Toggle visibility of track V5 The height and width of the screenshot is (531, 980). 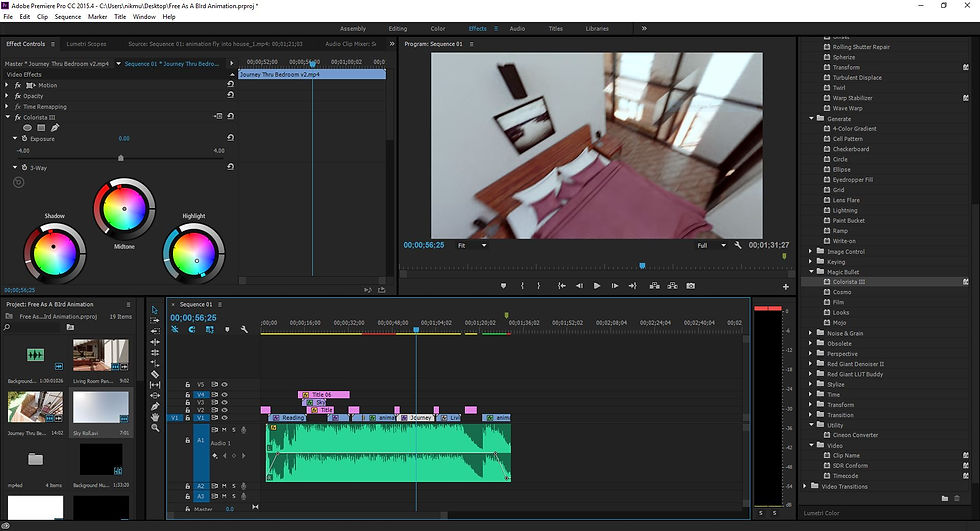pyautogui.click(x=224, y=385)
